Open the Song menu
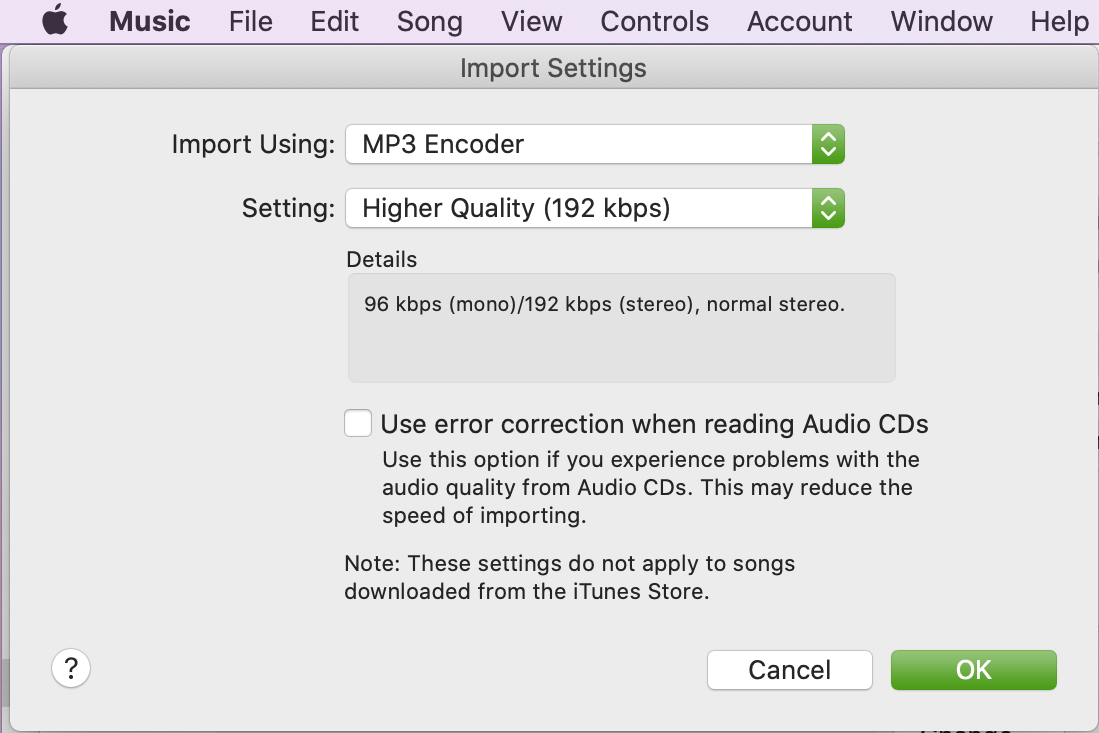Viewport: 1099px width, 733px height. coord(429,21)
